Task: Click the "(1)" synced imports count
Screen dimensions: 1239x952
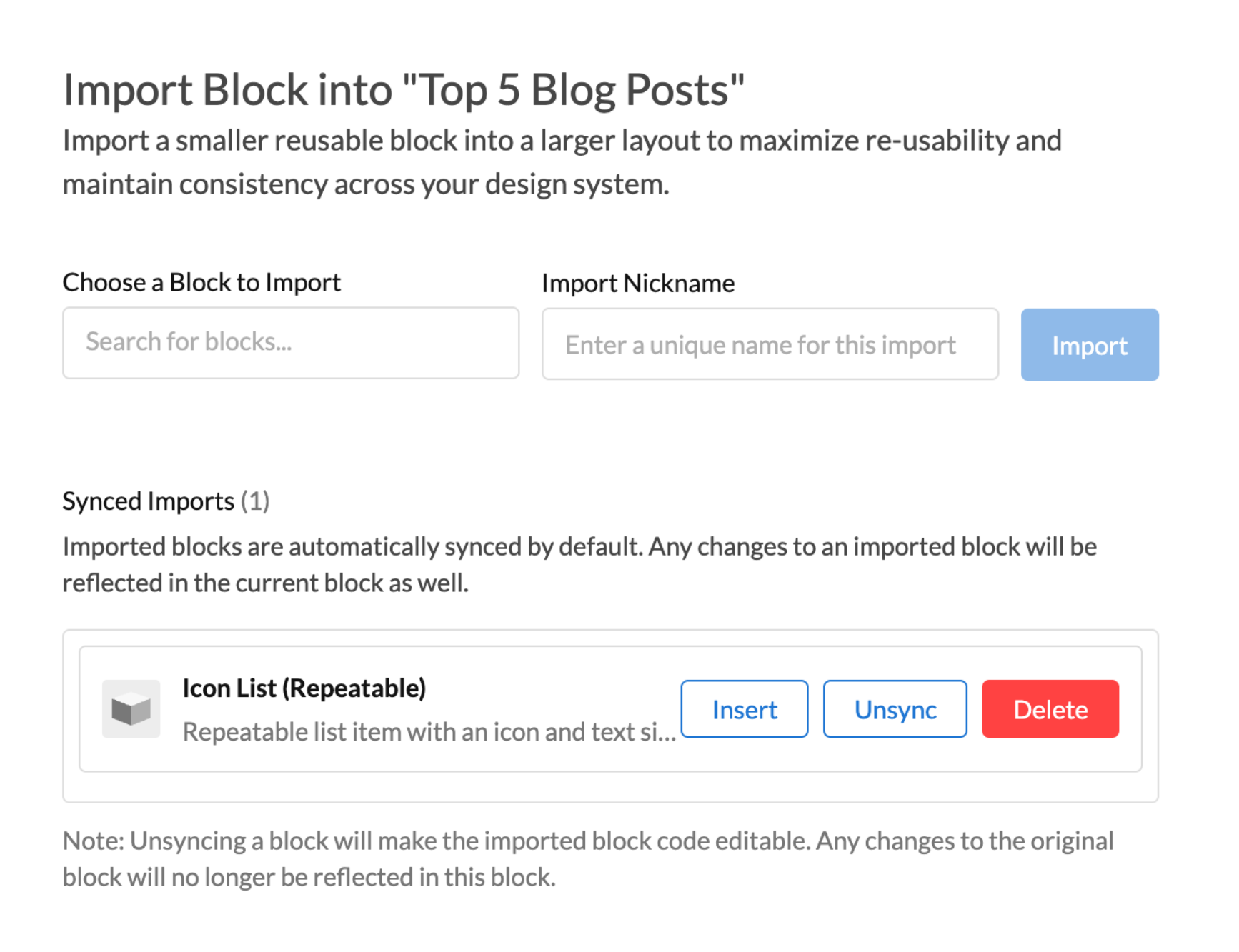Action: tap(255, 501)
